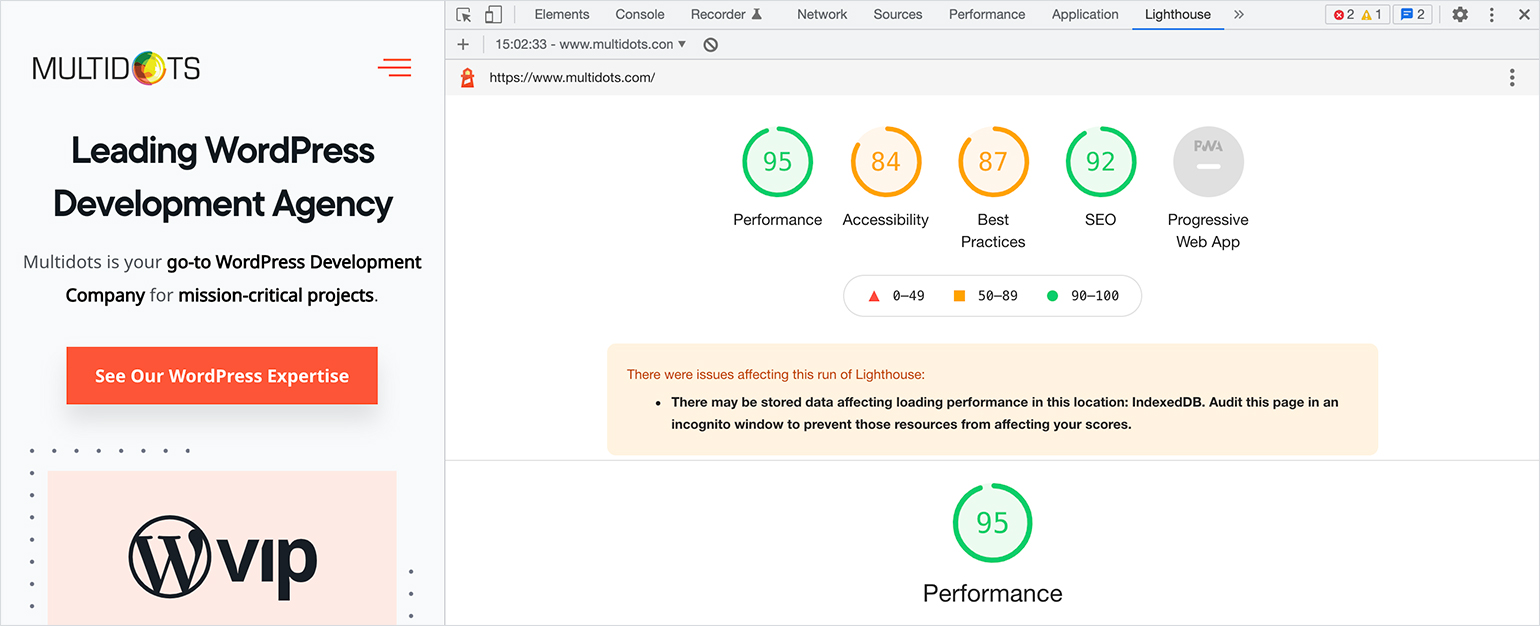Click the Multidots logo
1540x626 pixels.
pyautogui.click(x=116, y=68)
